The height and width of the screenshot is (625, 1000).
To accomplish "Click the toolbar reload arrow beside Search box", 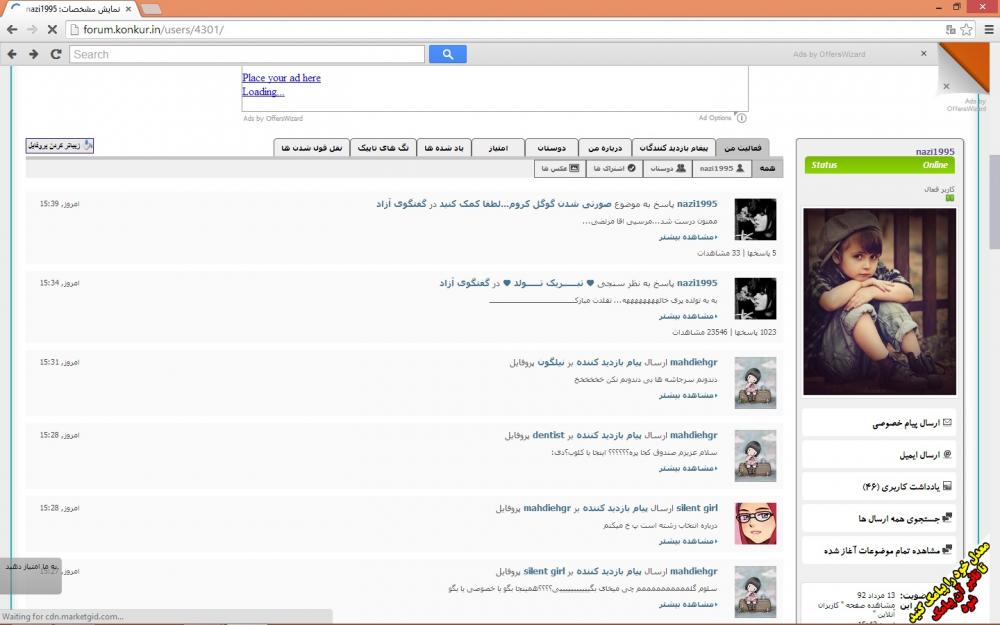I will (x=56, y=54).
